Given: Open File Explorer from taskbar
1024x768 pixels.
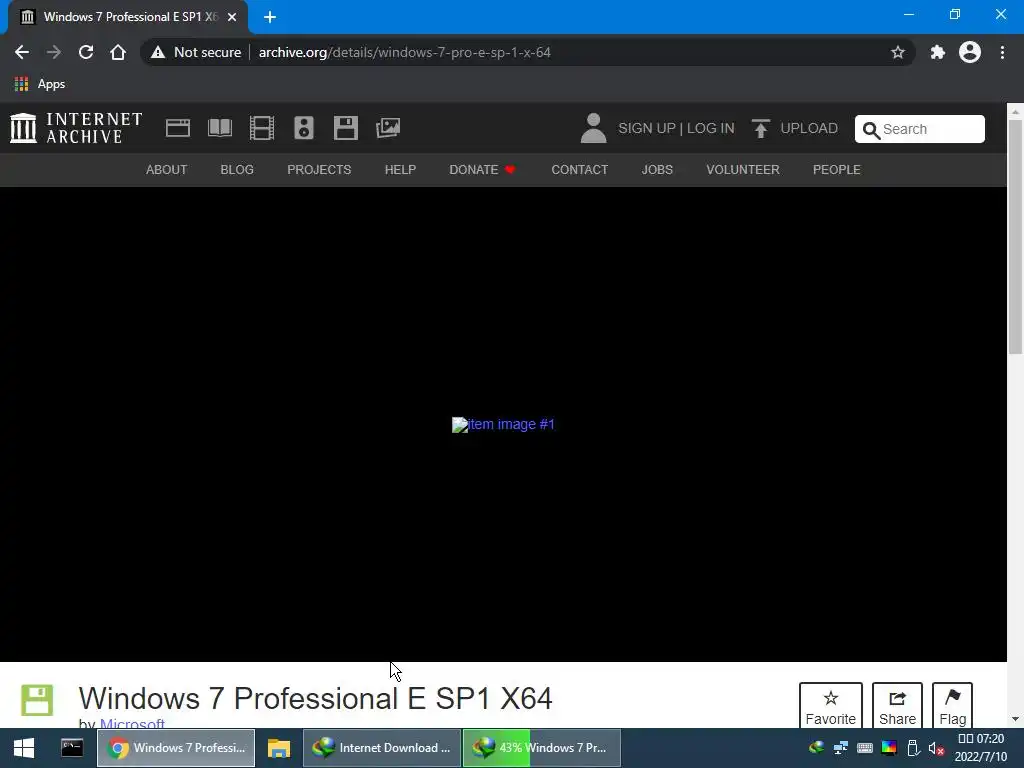Looking at the screenshot, I should (x=279, y=748).
